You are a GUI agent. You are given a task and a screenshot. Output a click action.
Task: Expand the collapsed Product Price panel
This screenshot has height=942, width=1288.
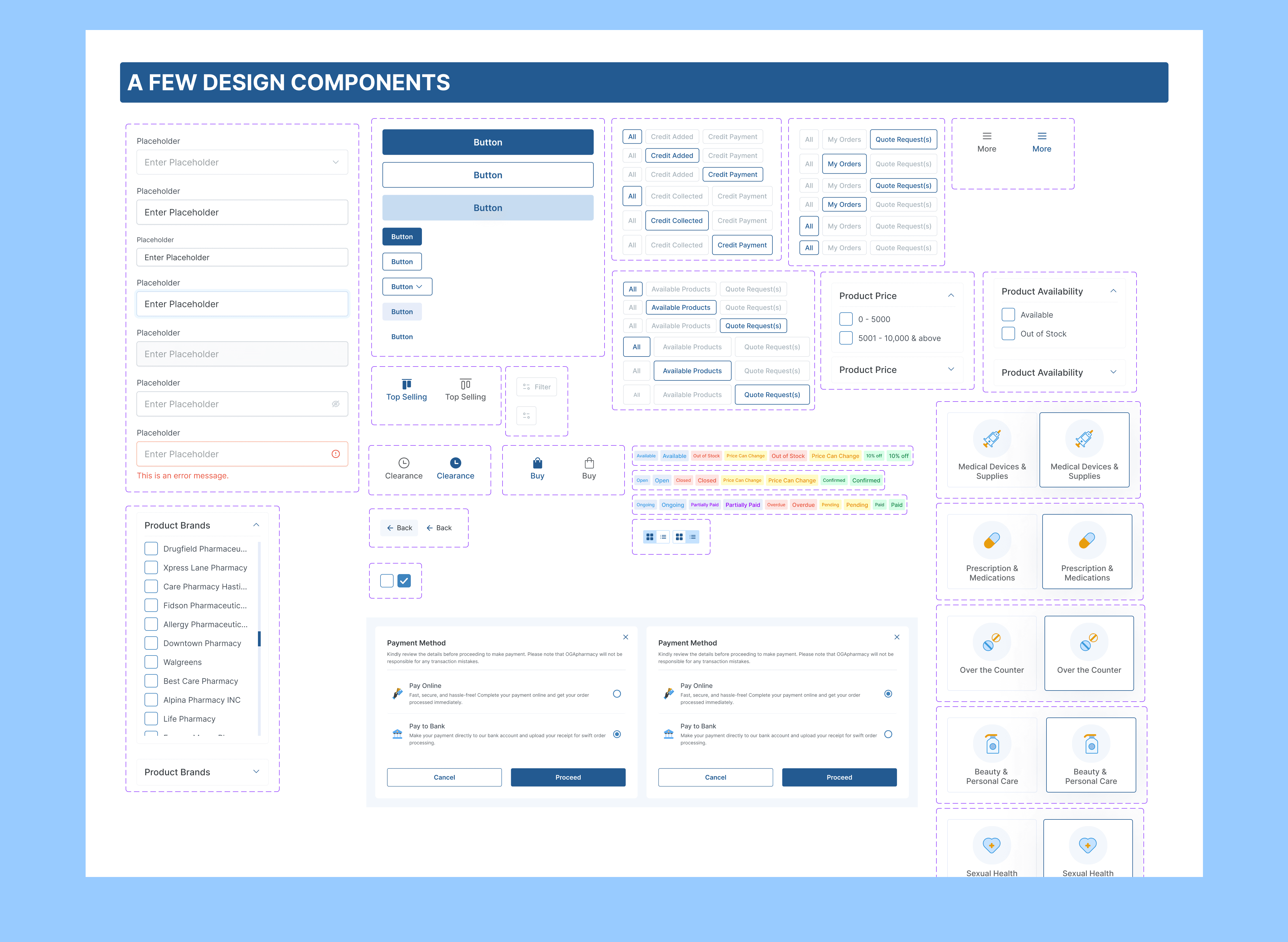click(x=951, y=370)
